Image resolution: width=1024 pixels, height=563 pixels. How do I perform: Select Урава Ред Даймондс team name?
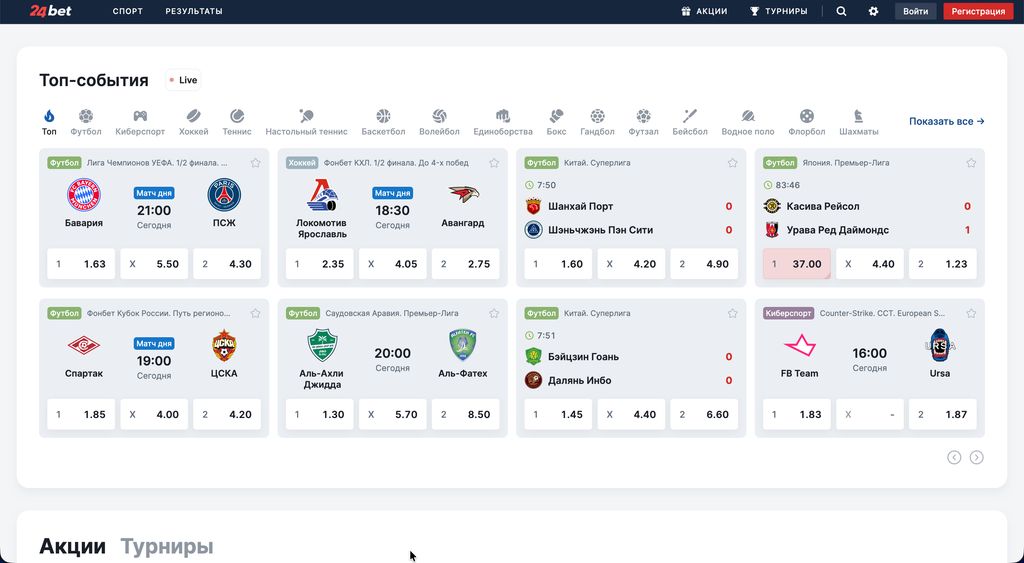click(838, 230)
